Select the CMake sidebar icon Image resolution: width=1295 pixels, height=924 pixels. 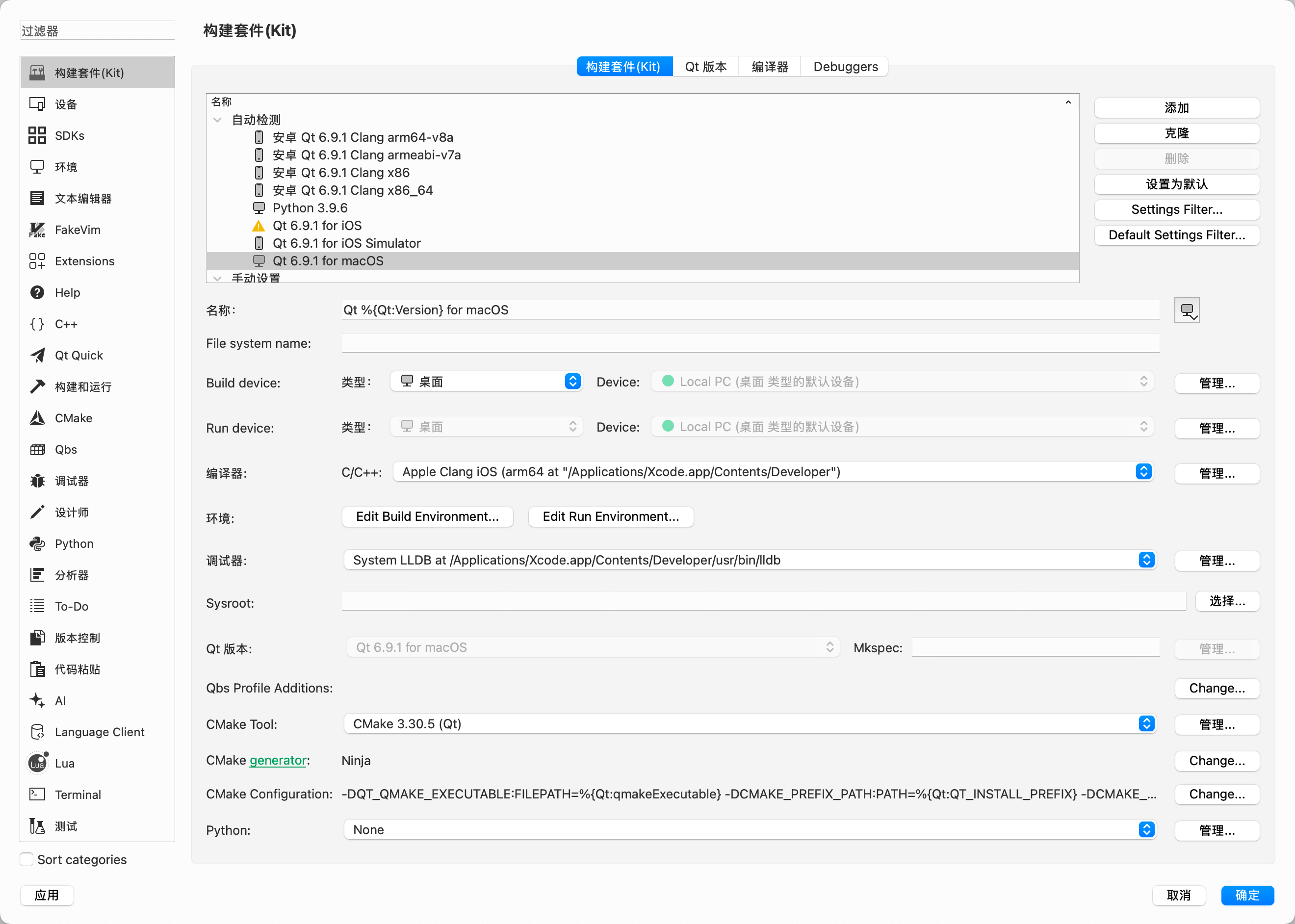pyautogui.click(x=38, y=418)
